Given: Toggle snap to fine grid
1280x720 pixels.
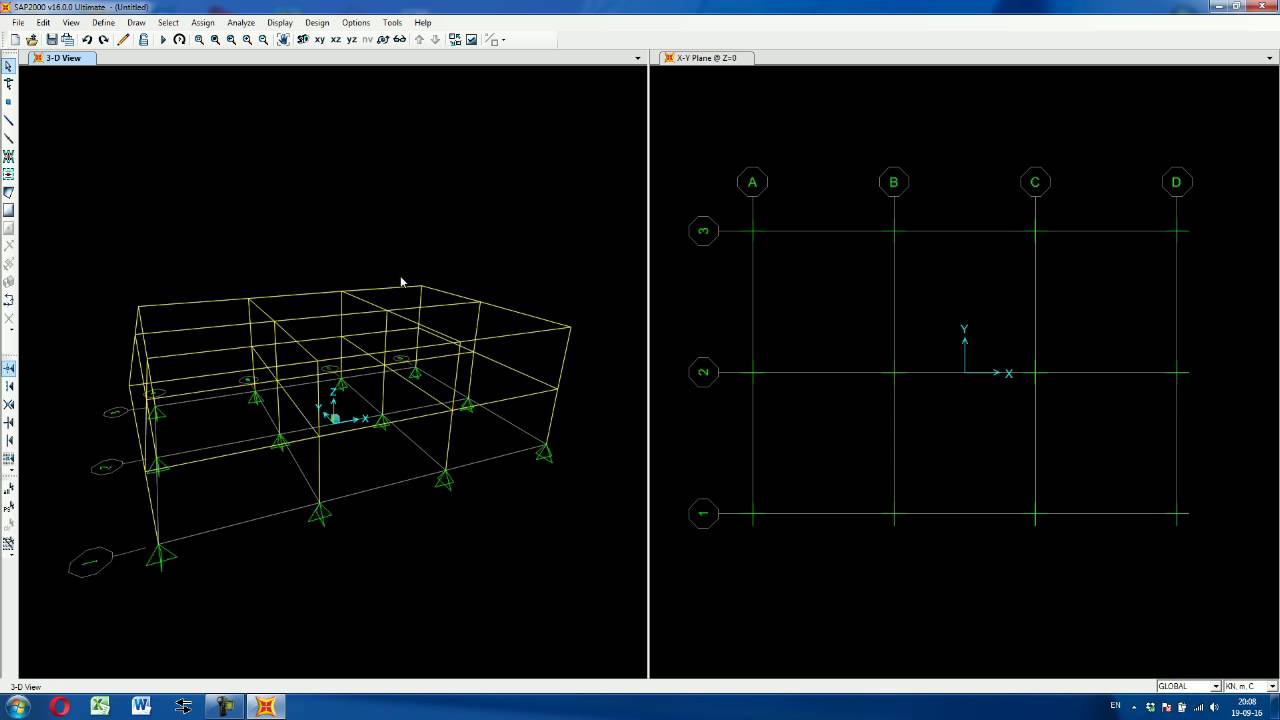Looking at the screenshot, I should (9, 458).
